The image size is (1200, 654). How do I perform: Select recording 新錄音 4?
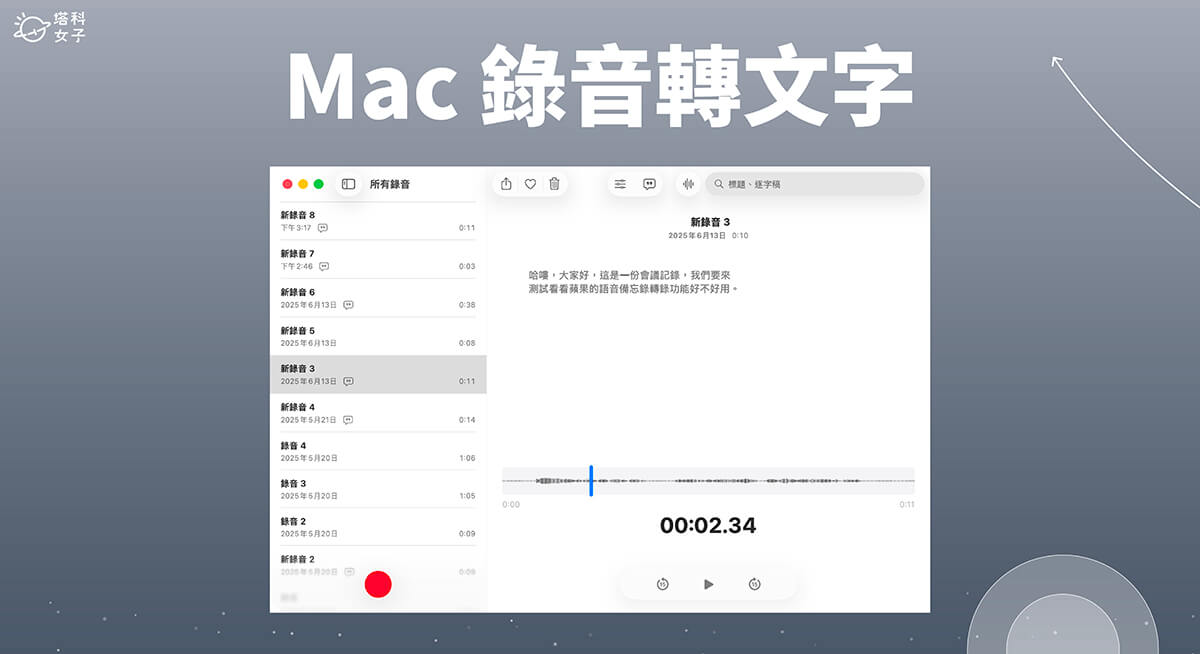tap(378, 413)
